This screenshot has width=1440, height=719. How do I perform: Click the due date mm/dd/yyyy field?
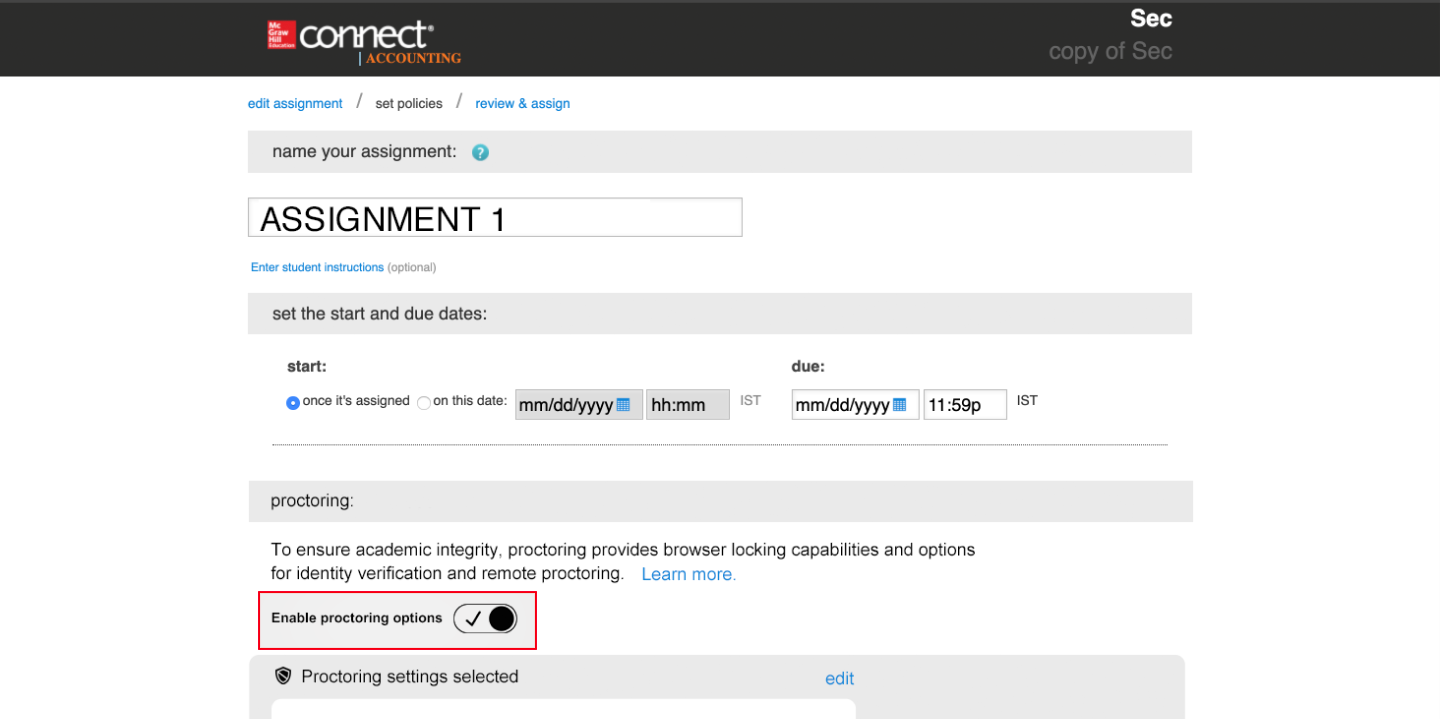click(x=840, y=405)
